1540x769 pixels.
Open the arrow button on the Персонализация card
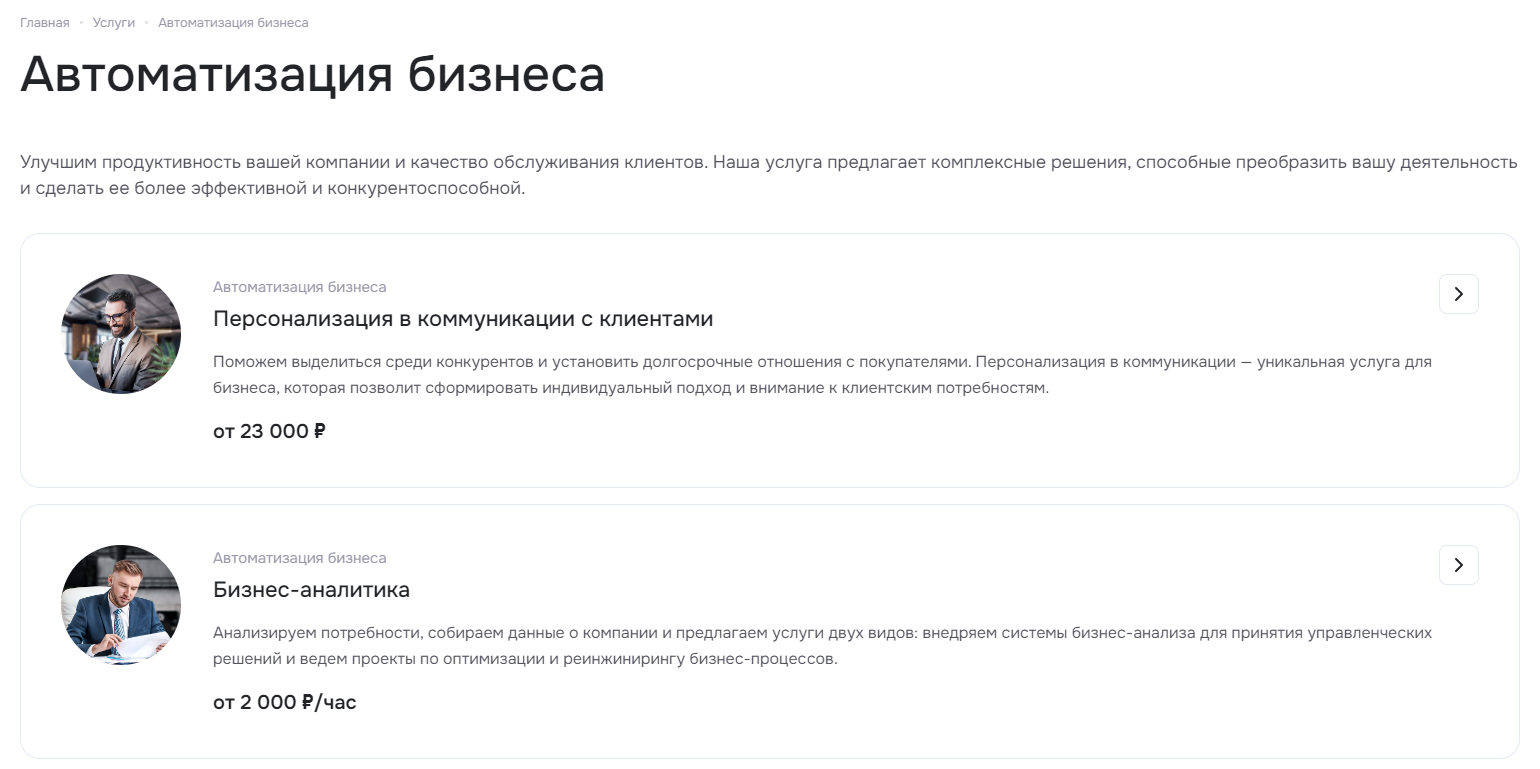click(x=1458, y=294)
